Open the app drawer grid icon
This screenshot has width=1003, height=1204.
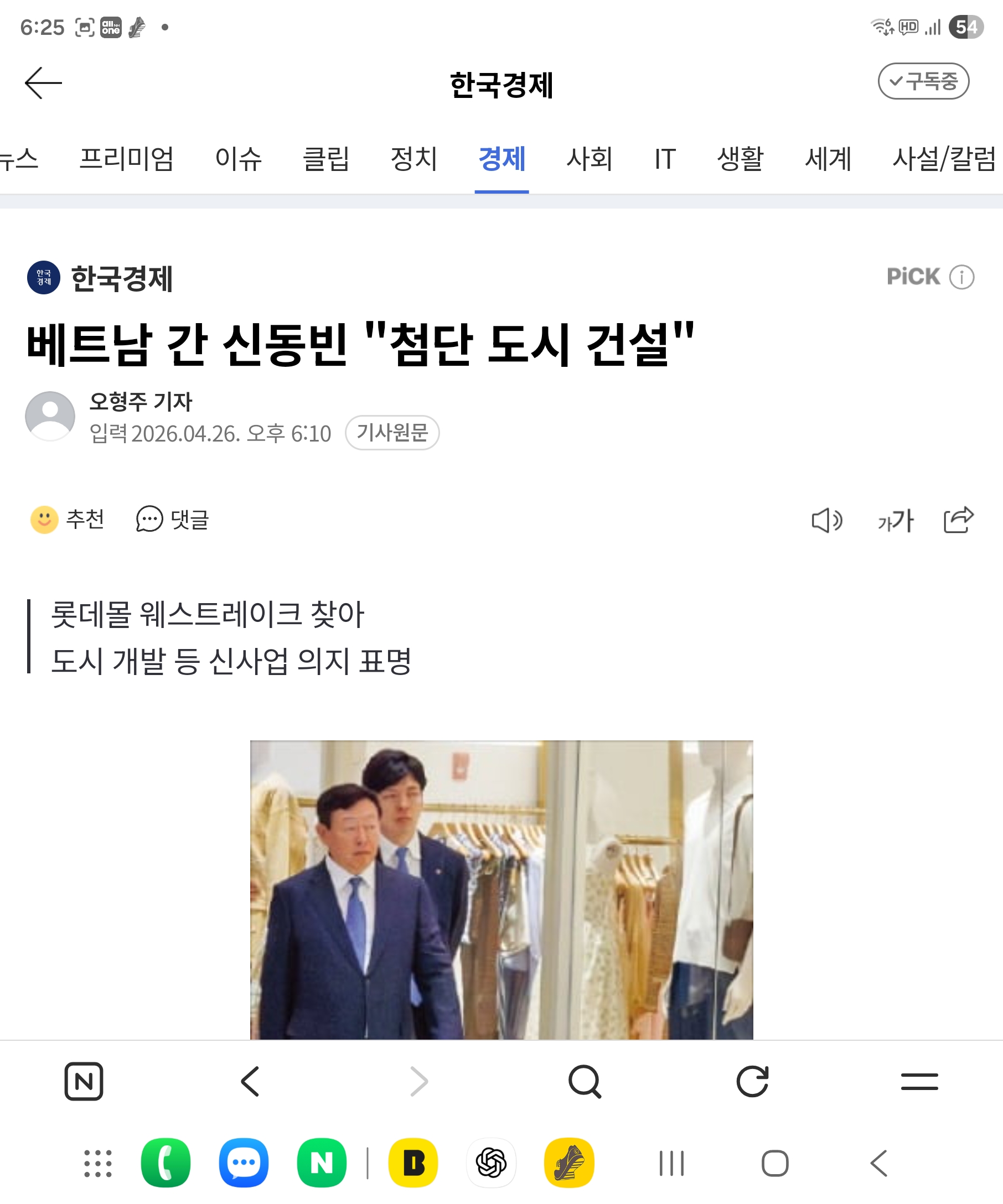point(98,1163)
